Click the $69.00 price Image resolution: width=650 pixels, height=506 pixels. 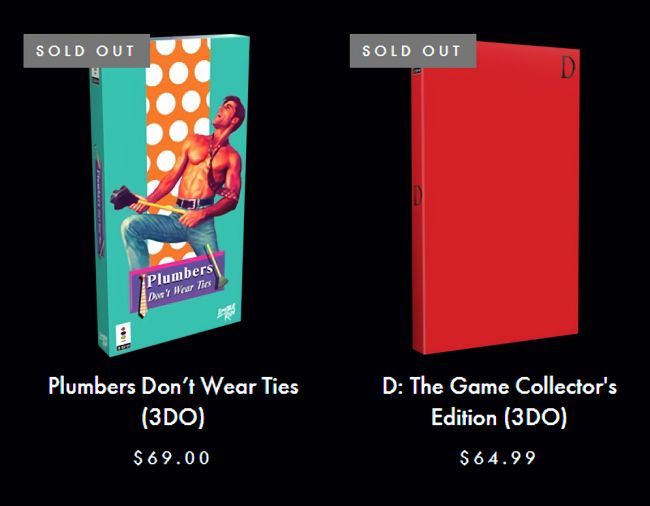pos(173,458)
